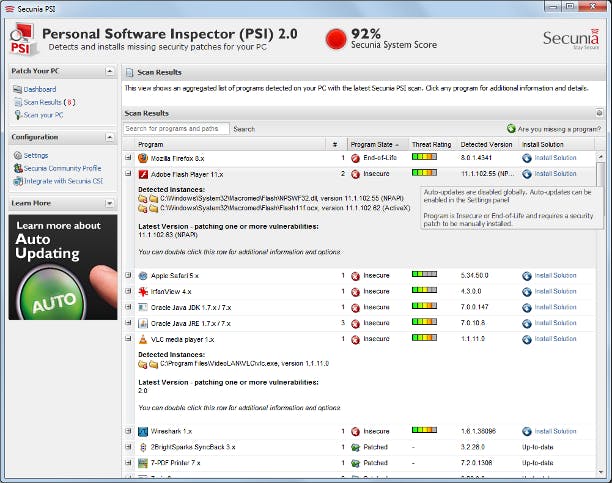Image resolution: width=612 pixels, height=483 pixels.
Task: Start Scan your PC from sidebar
Action: point(43,115)
